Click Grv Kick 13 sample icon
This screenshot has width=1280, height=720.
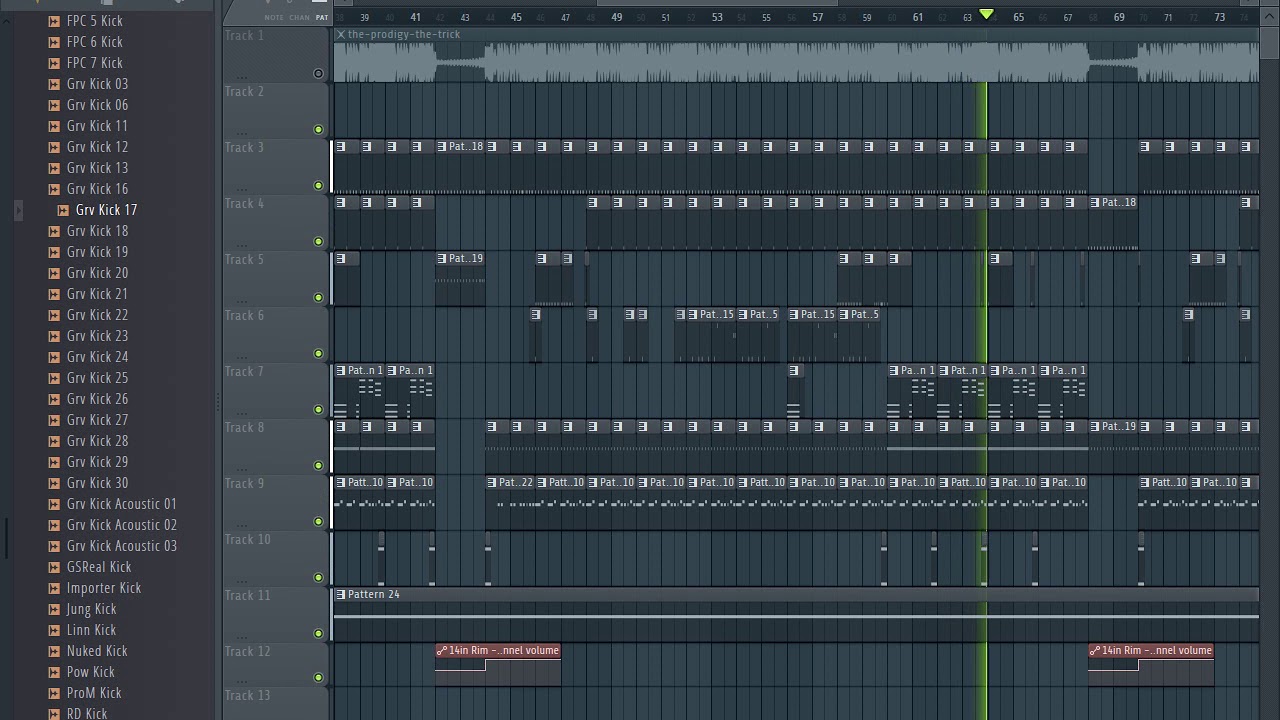tap(54, 168)
